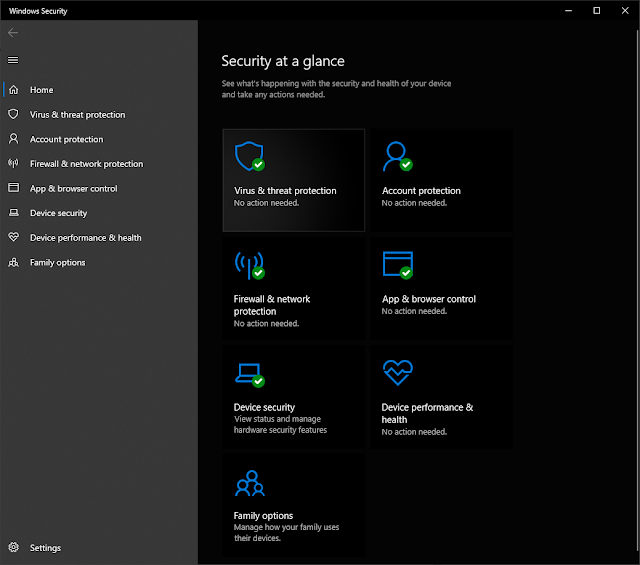The height and width of the screenshot is (565, 640).
Task: Click the large family group tile icon
Action: (250, 483)
